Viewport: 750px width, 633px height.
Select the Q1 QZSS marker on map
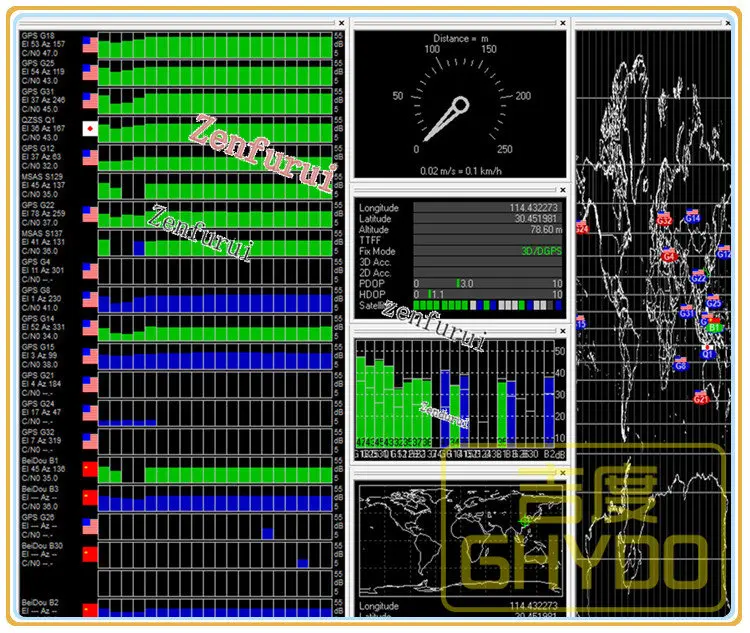(x=708, y=352)
